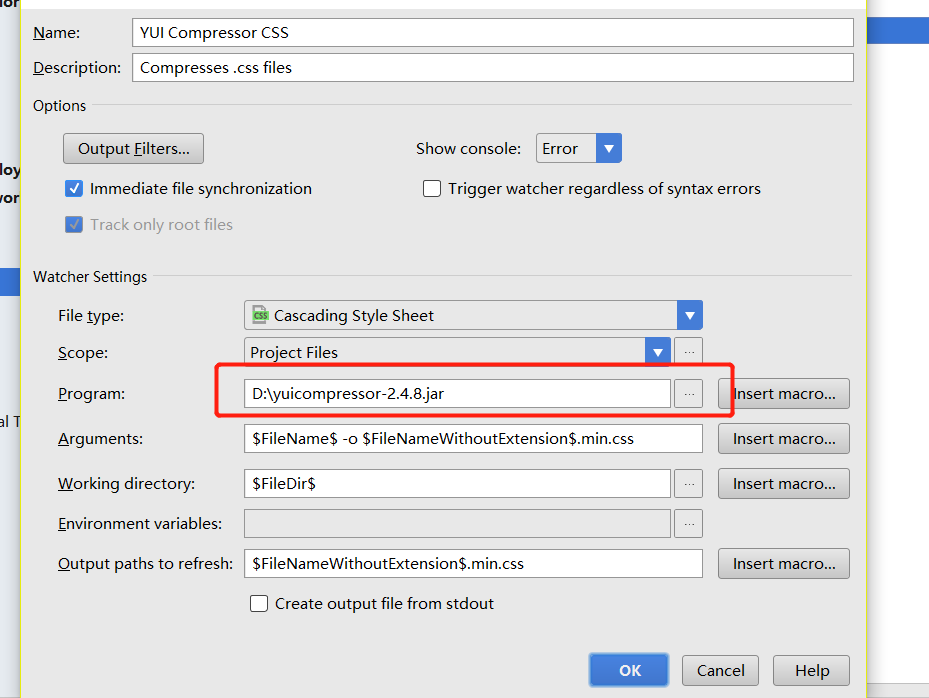Click the Program path field
This screenshot has width=929, height=698.
click(x=457, y=393)
